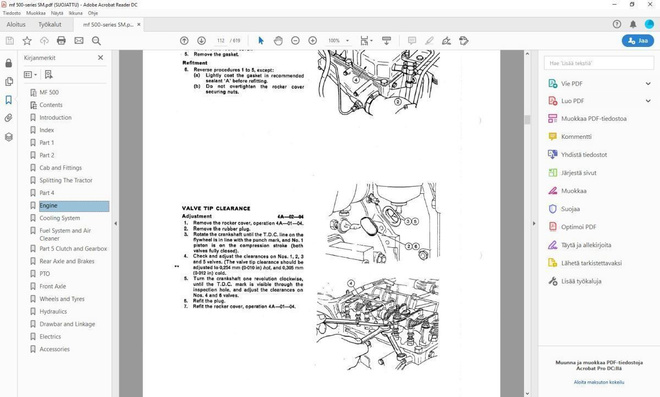Zoom in with plus icon
The width and height of the screenshot is (660, 397).
(x=313, y=41)
